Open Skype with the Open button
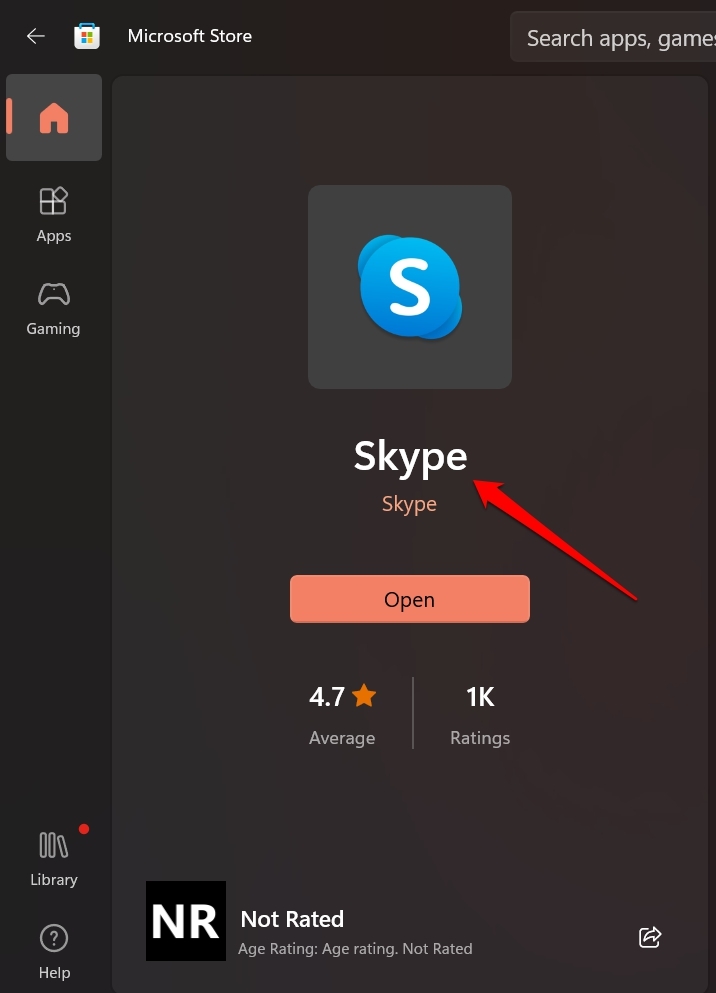 [409, 599]
